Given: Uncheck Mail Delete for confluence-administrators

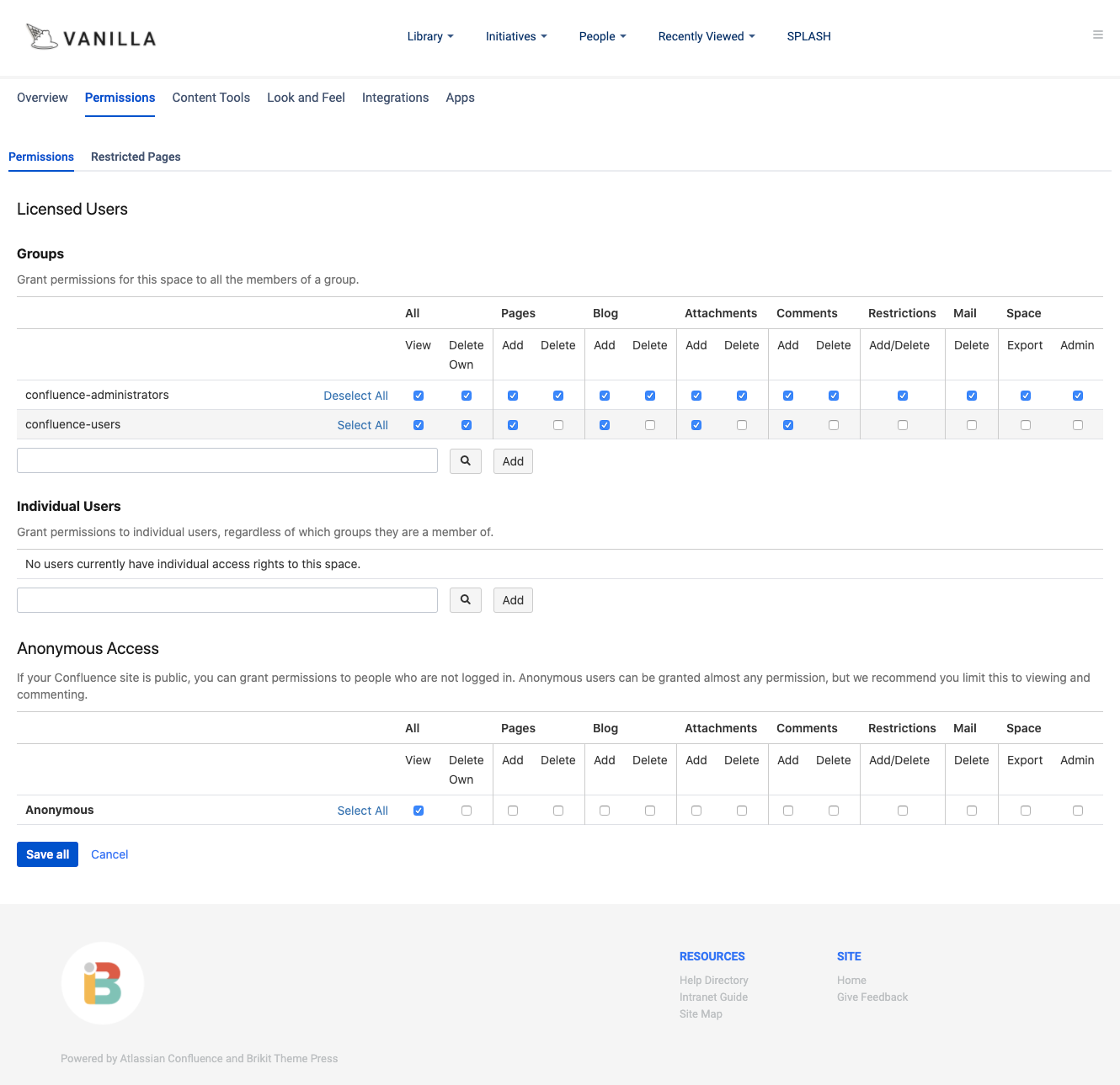Looking at the screenshot, I should click(x=972, y=396).
